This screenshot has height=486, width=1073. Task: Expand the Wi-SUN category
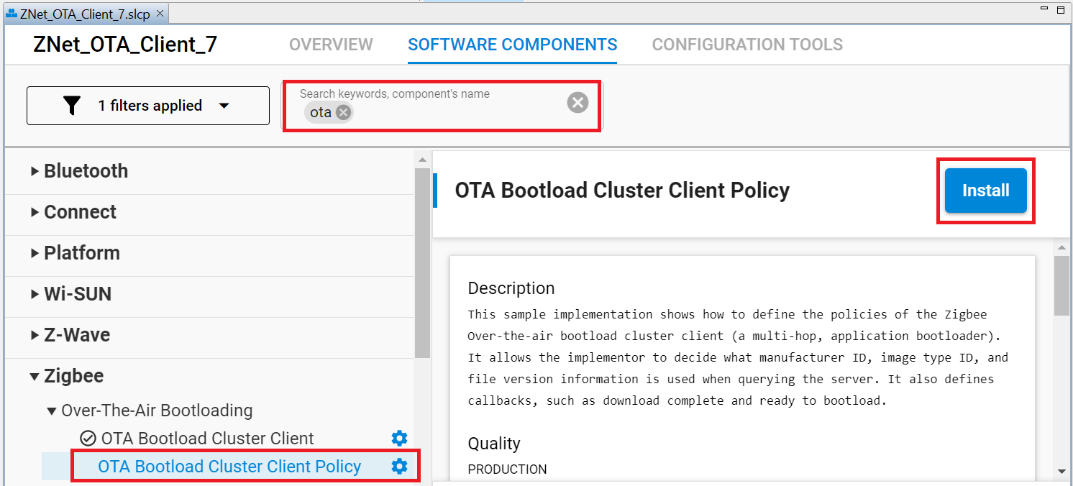coord(35,294)
